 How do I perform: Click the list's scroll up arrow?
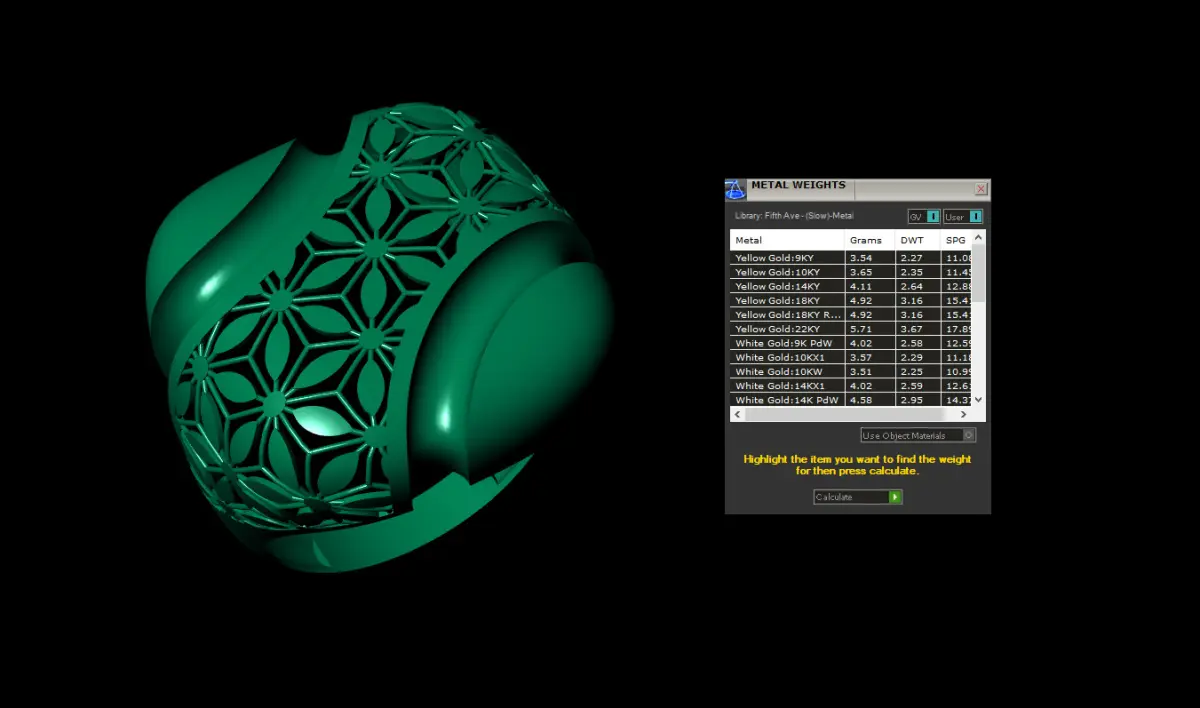pos(979,237)
